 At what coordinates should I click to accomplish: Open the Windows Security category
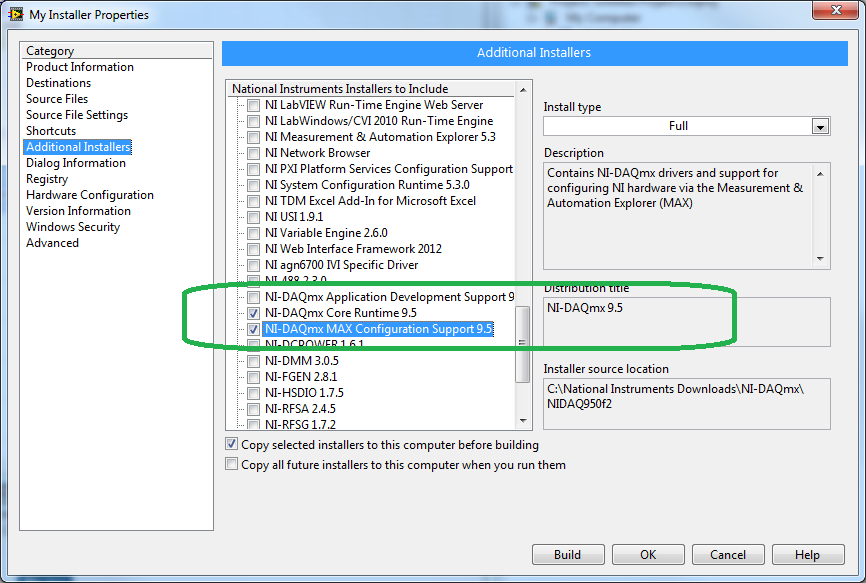(73, 227)
